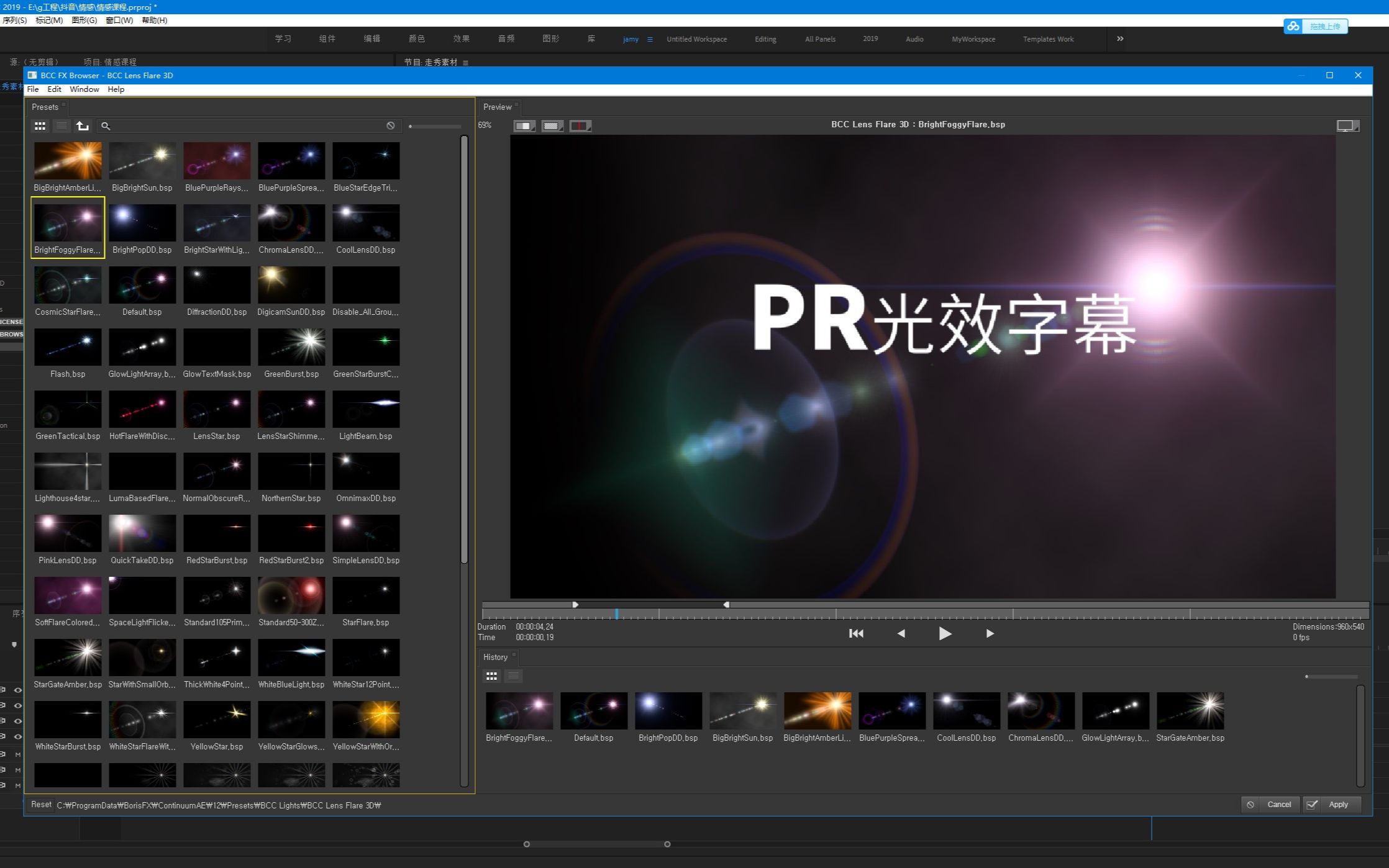Toggle the Apply checkbox near Apply button
Image resolution: width=1389 pixels, height=868 pixels.
click(1311, 805)
